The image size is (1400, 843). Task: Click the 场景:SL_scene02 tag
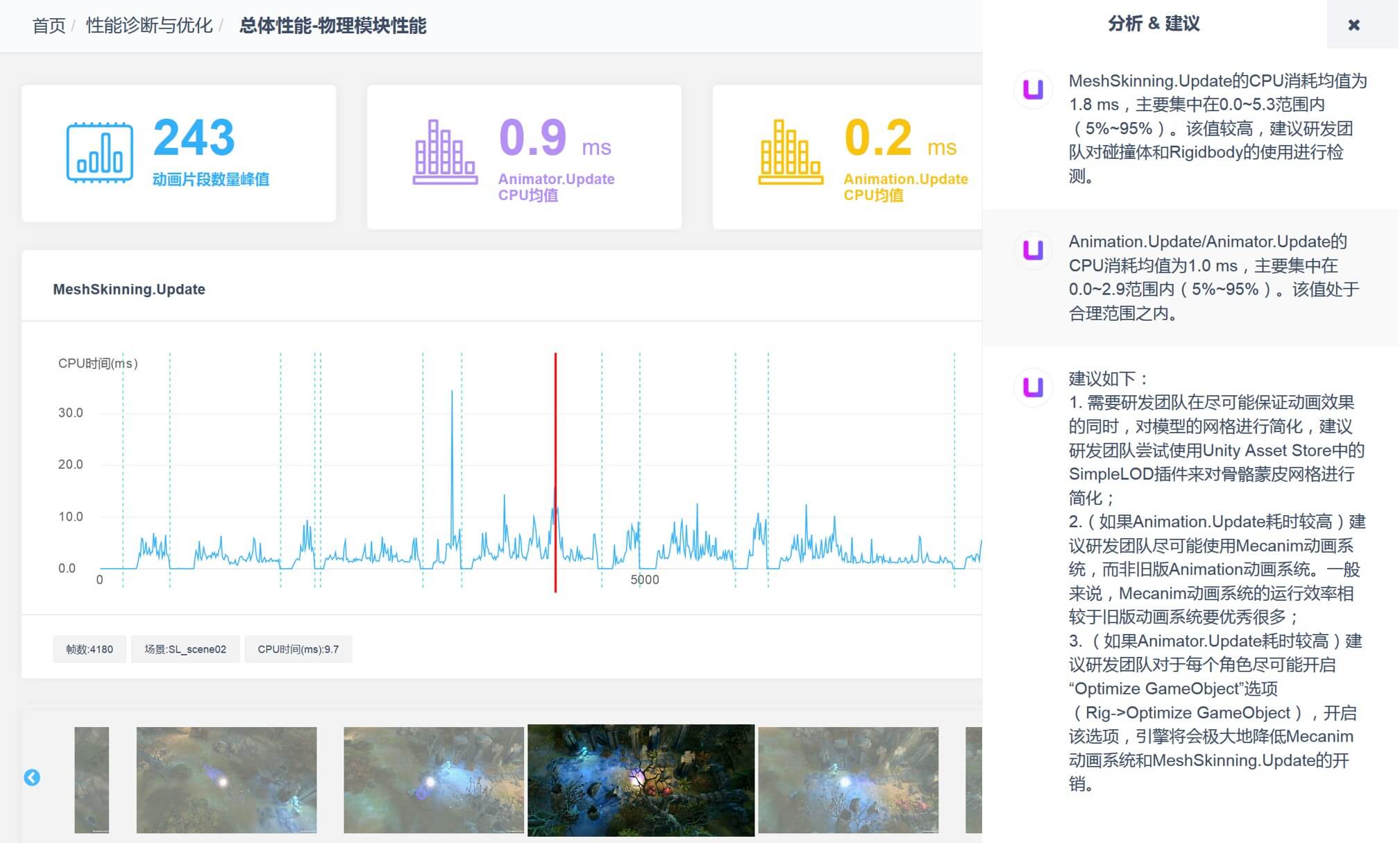coord(185,649)
